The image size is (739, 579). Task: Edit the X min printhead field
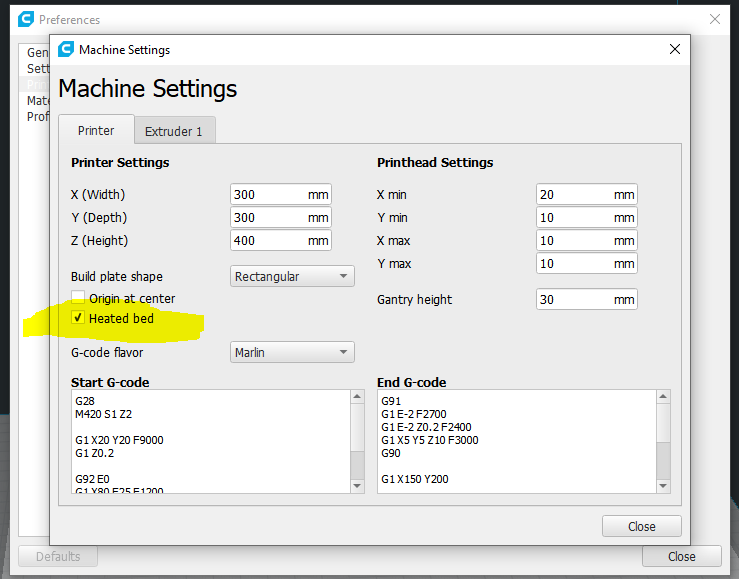(587, 194)
